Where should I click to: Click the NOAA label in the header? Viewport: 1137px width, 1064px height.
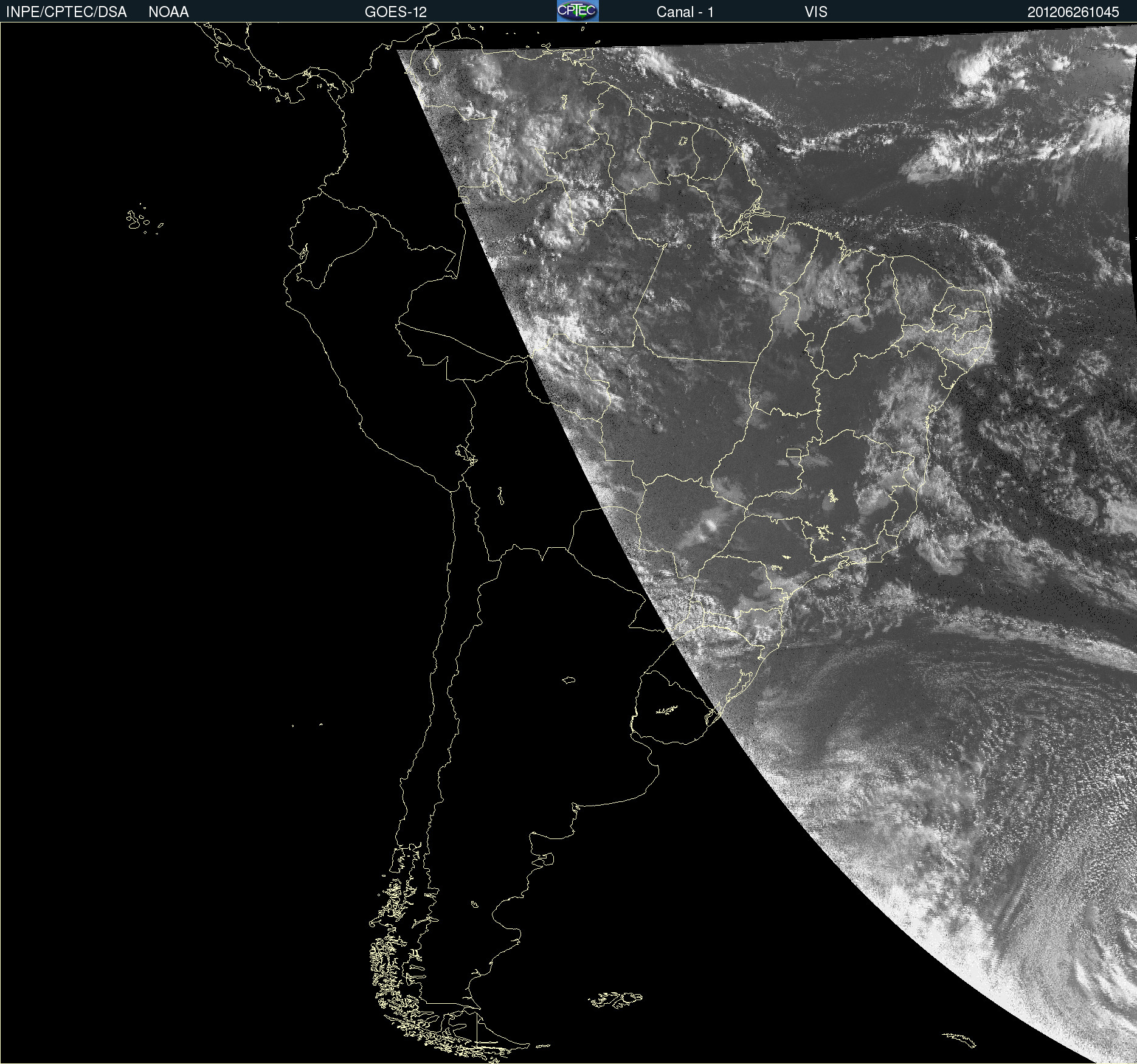[168, 12]
